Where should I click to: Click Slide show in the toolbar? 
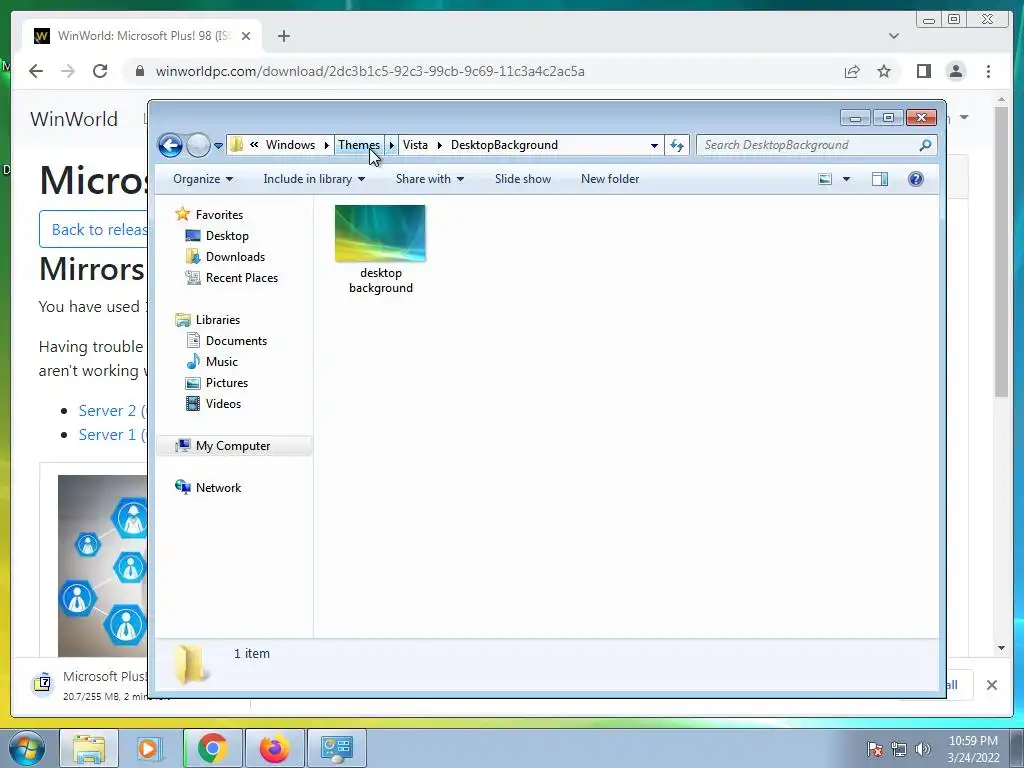[x=523, y=179]
